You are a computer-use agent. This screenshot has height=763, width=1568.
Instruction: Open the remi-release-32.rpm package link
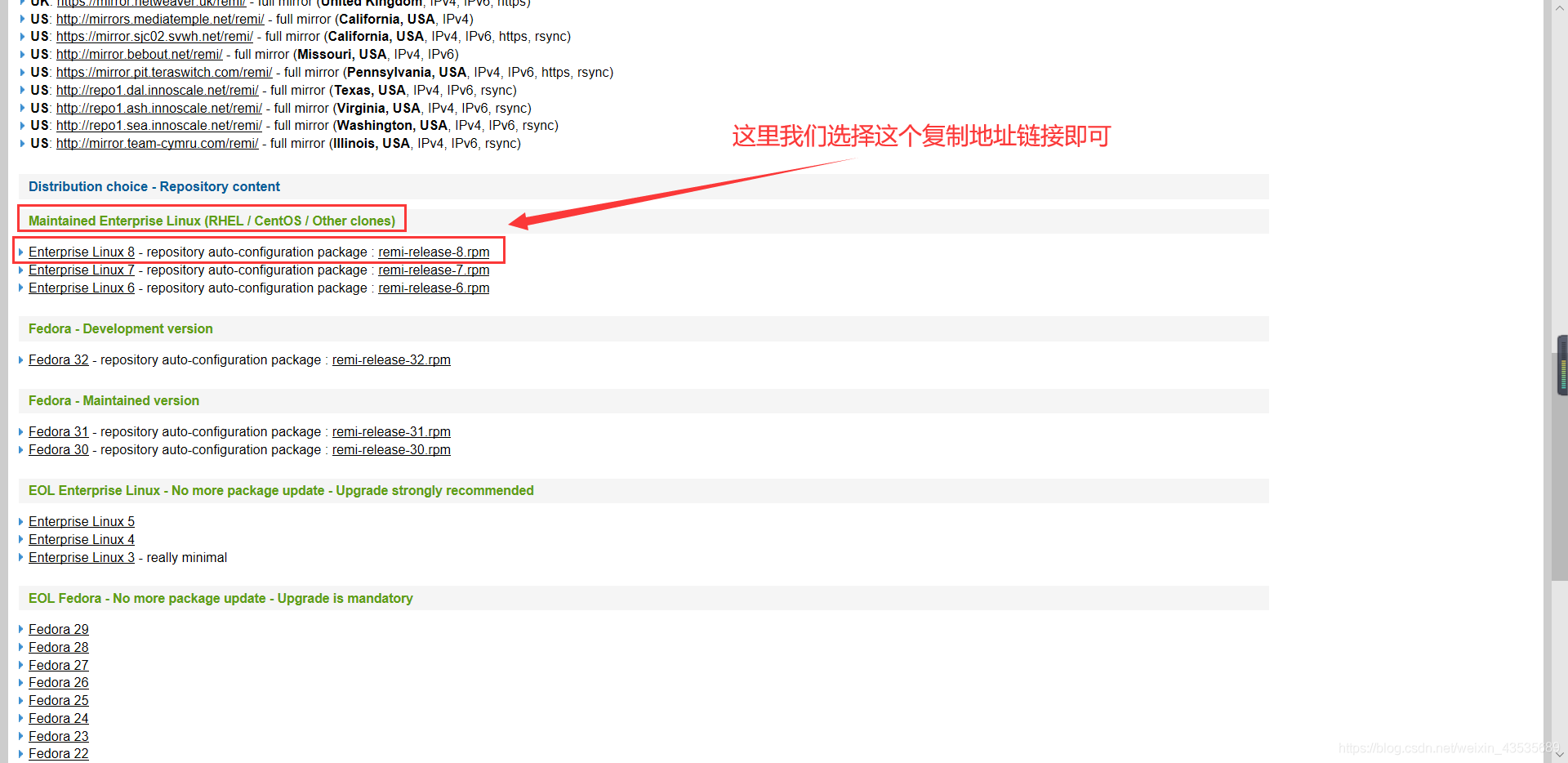pyautogui.click(x=391, y=360)
